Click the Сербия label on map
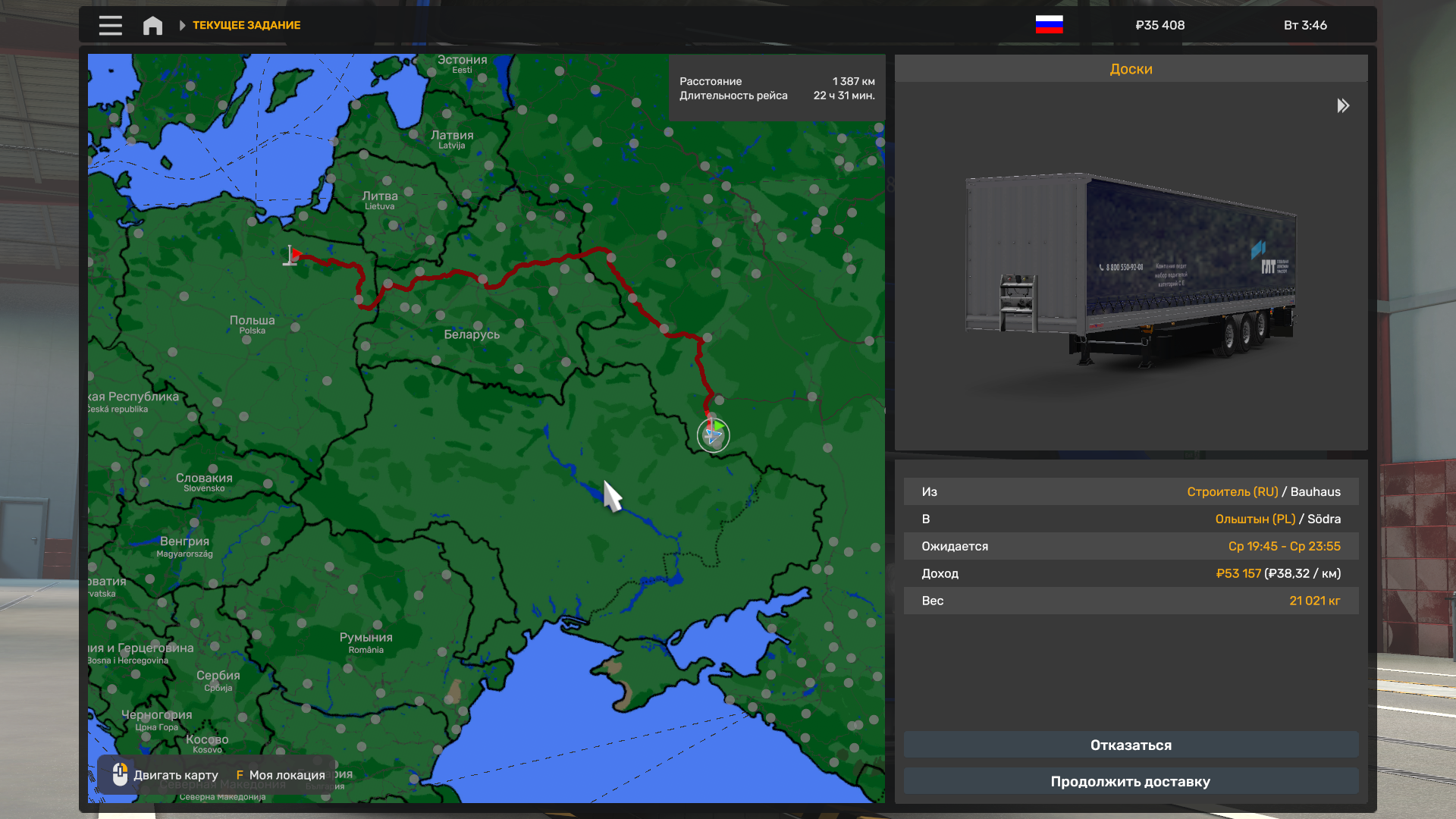Viewport: 1456px width, 819px height. (x=218, y=676)
